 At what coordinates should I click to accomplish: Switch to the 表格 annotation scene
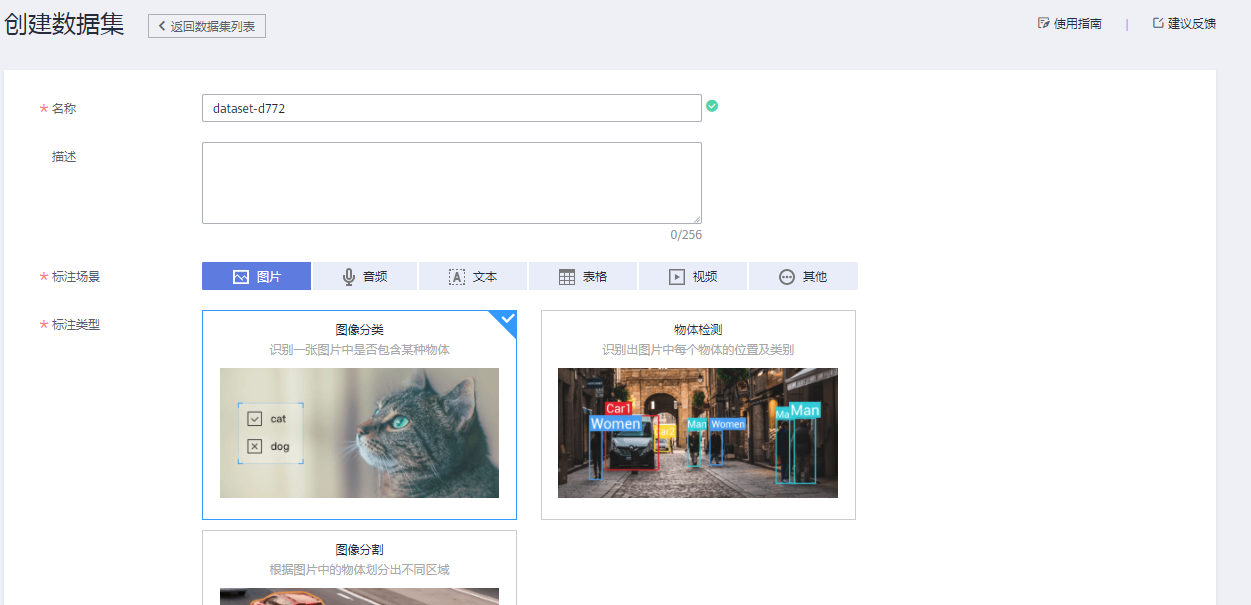click(583, 276)
